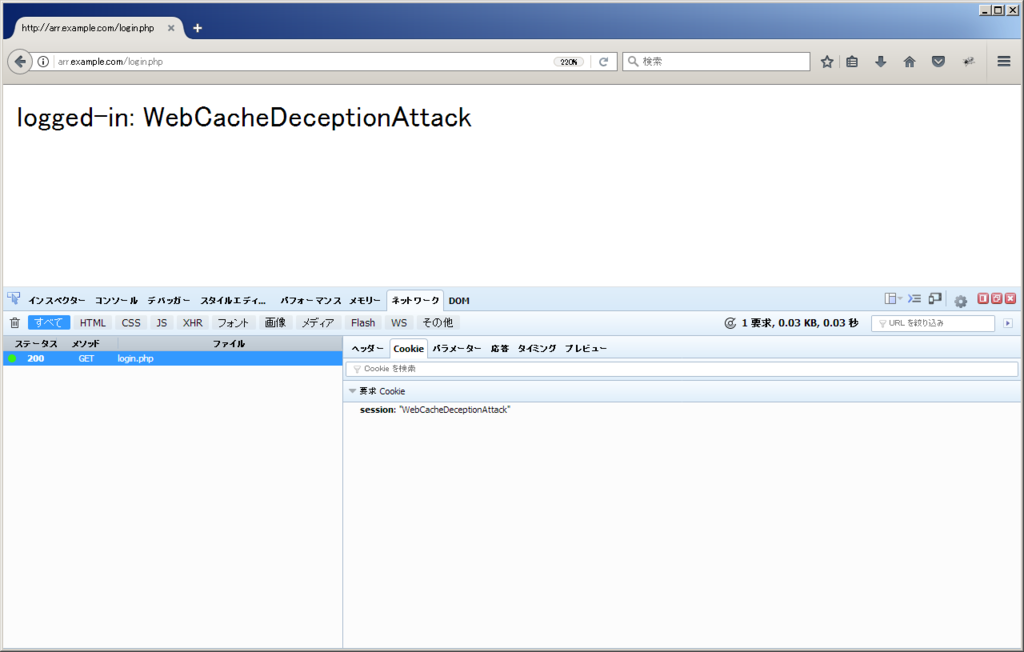Open the hamburger menu in browser toolbar
1024x652 pixels.
(x=1004, y=62)
